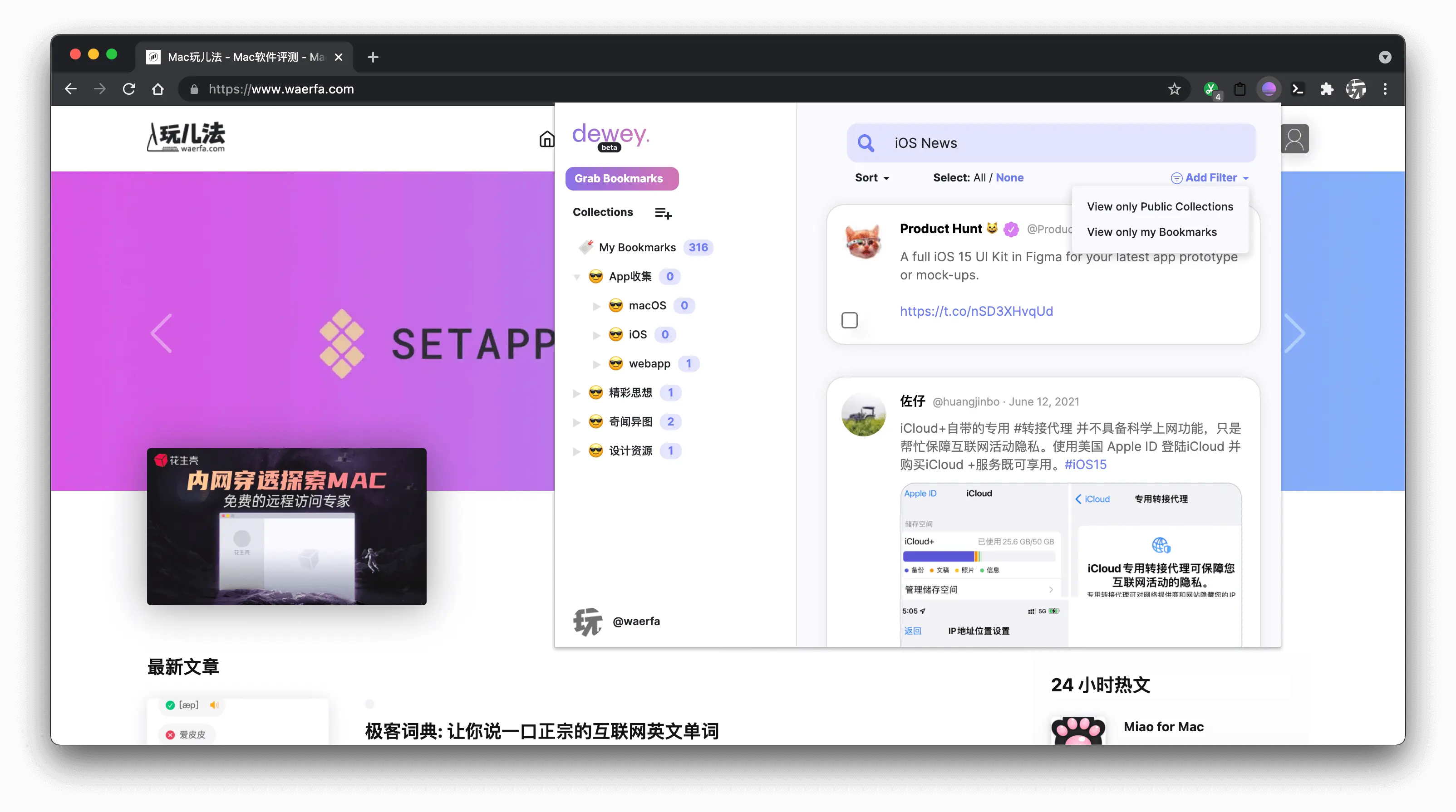Screen dimensions: 1456x812
Task: Click the search magnifier in Dewey
Action: pos(866,143)
